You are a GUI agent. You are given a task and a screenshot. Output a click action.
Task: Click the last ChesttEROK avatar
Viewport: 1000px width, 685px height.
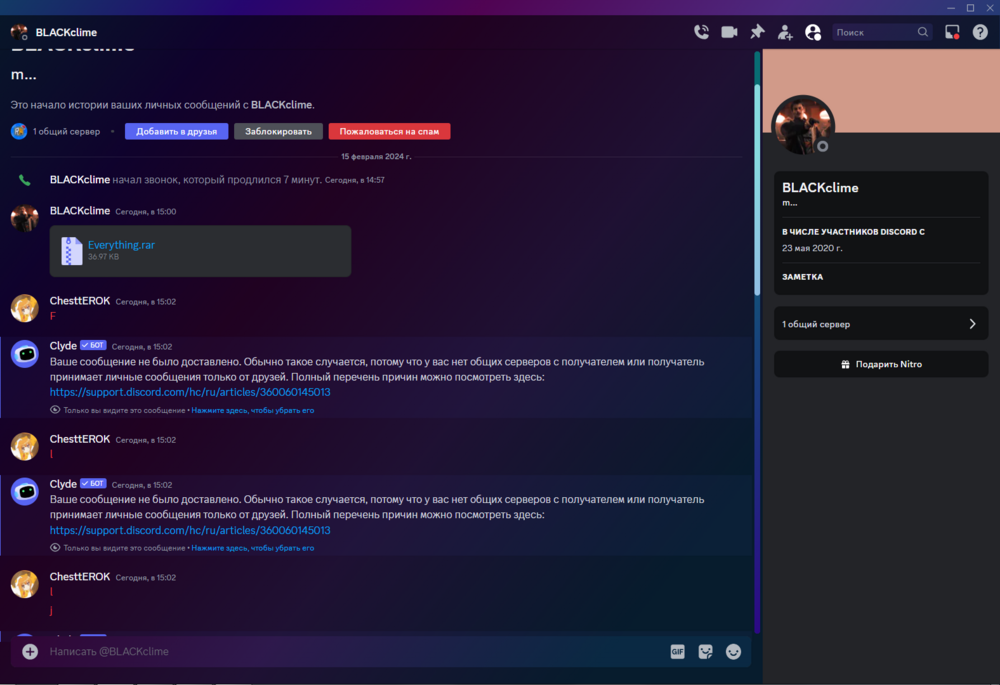point(25,584)
